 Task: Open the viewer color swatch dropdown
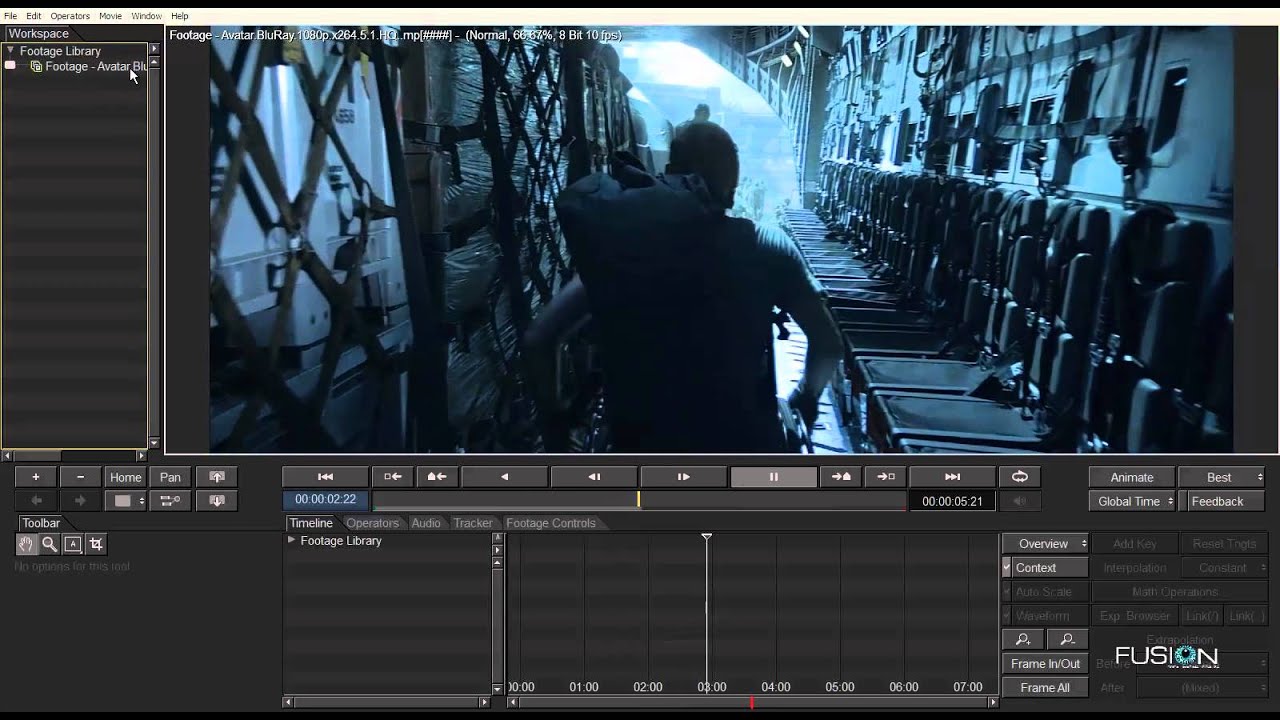pos(127,501)
